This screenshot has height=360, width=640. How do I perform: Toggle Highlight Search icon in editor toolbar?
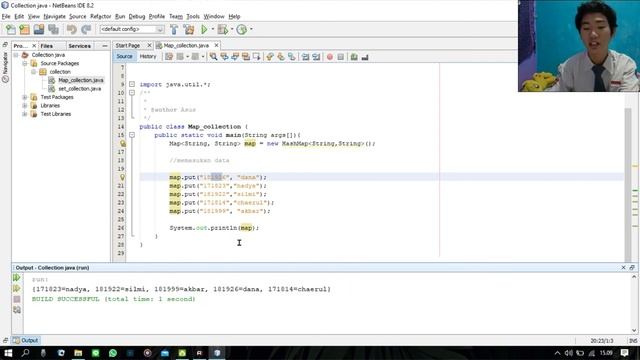tap(246, 57)
